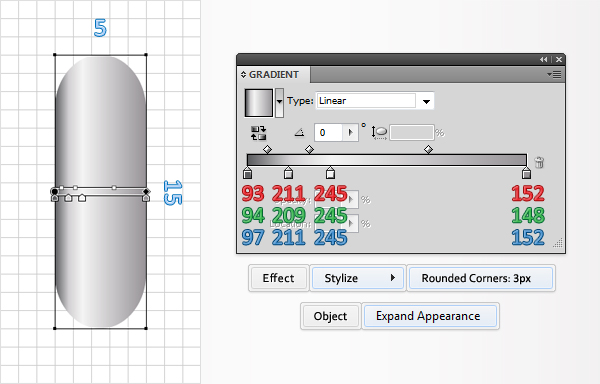Click the Object menu button
The width and height of the screenshot is (600, 384).
pos(330,316)
